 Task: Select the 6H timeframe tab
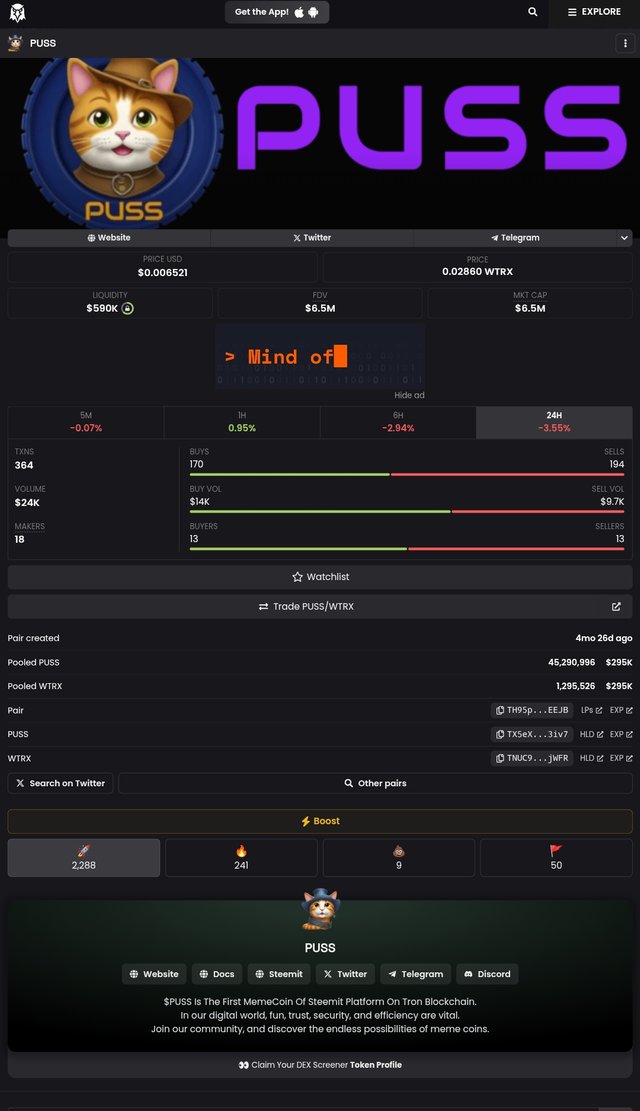[398, 422]
